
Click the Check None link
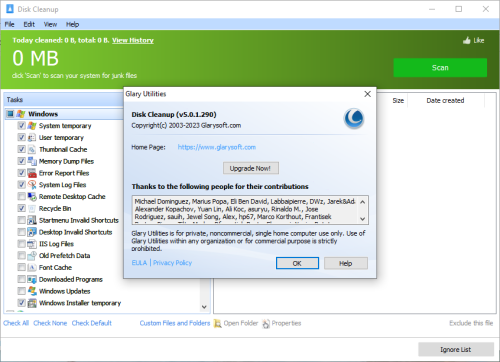[x=50, y=323]
